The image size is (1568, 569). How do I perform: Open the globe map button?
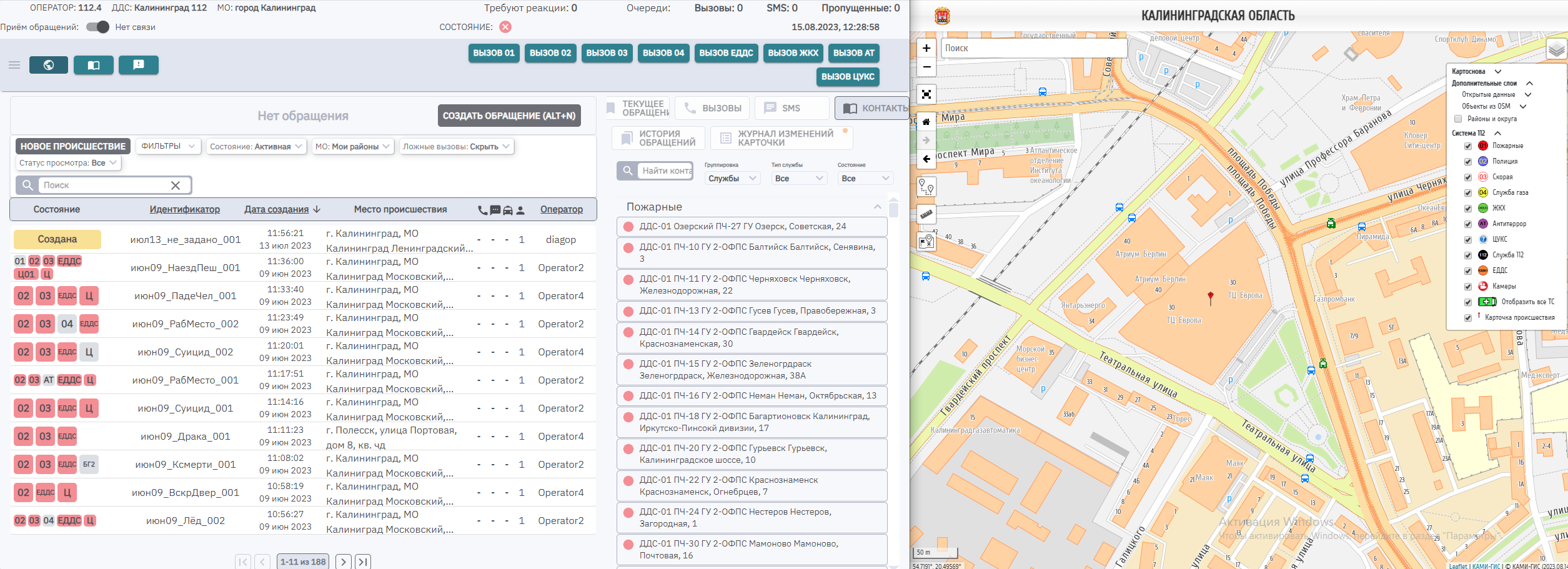pos(49,65)
